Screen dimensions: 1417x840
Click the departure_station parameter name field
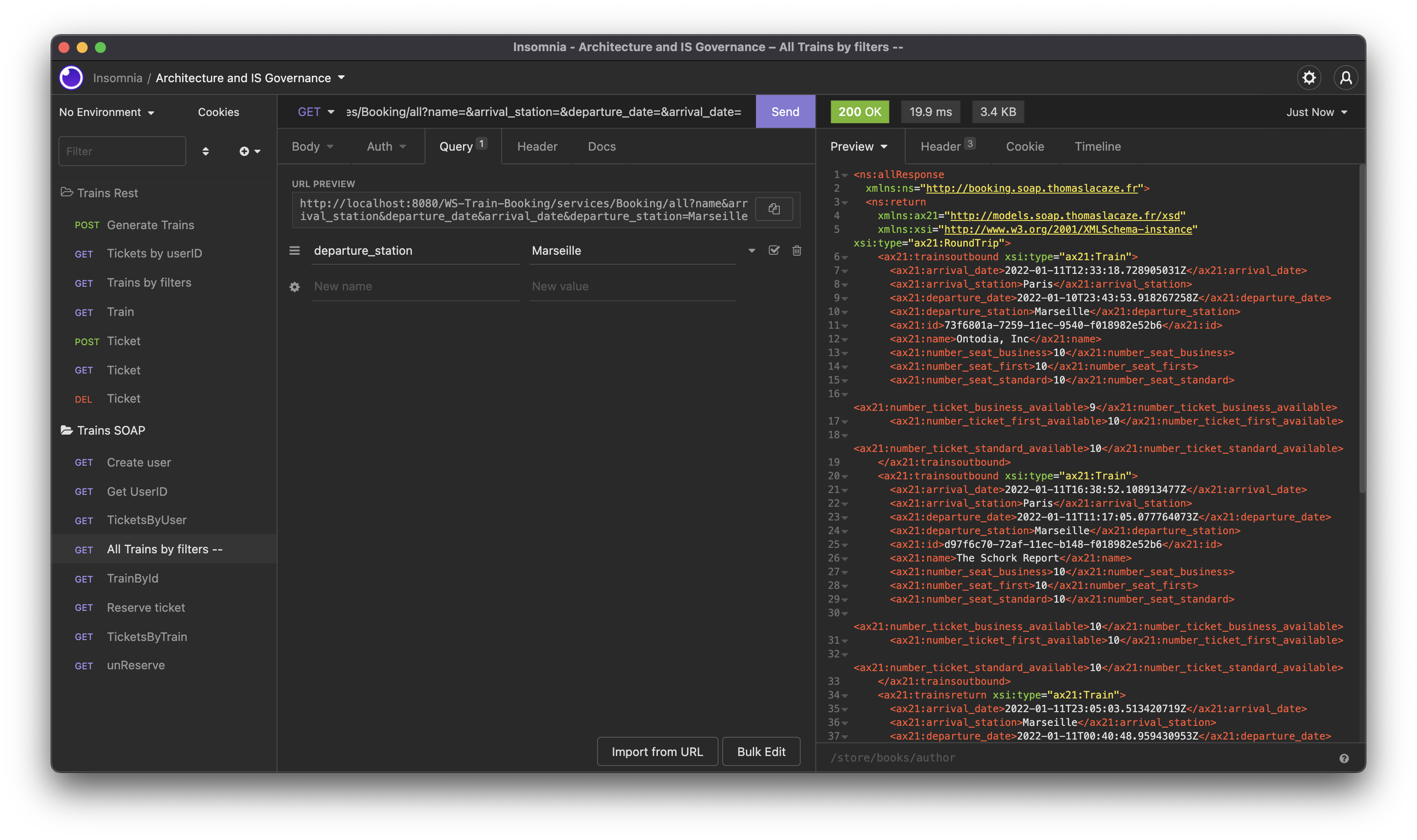(x=415, y=250)
